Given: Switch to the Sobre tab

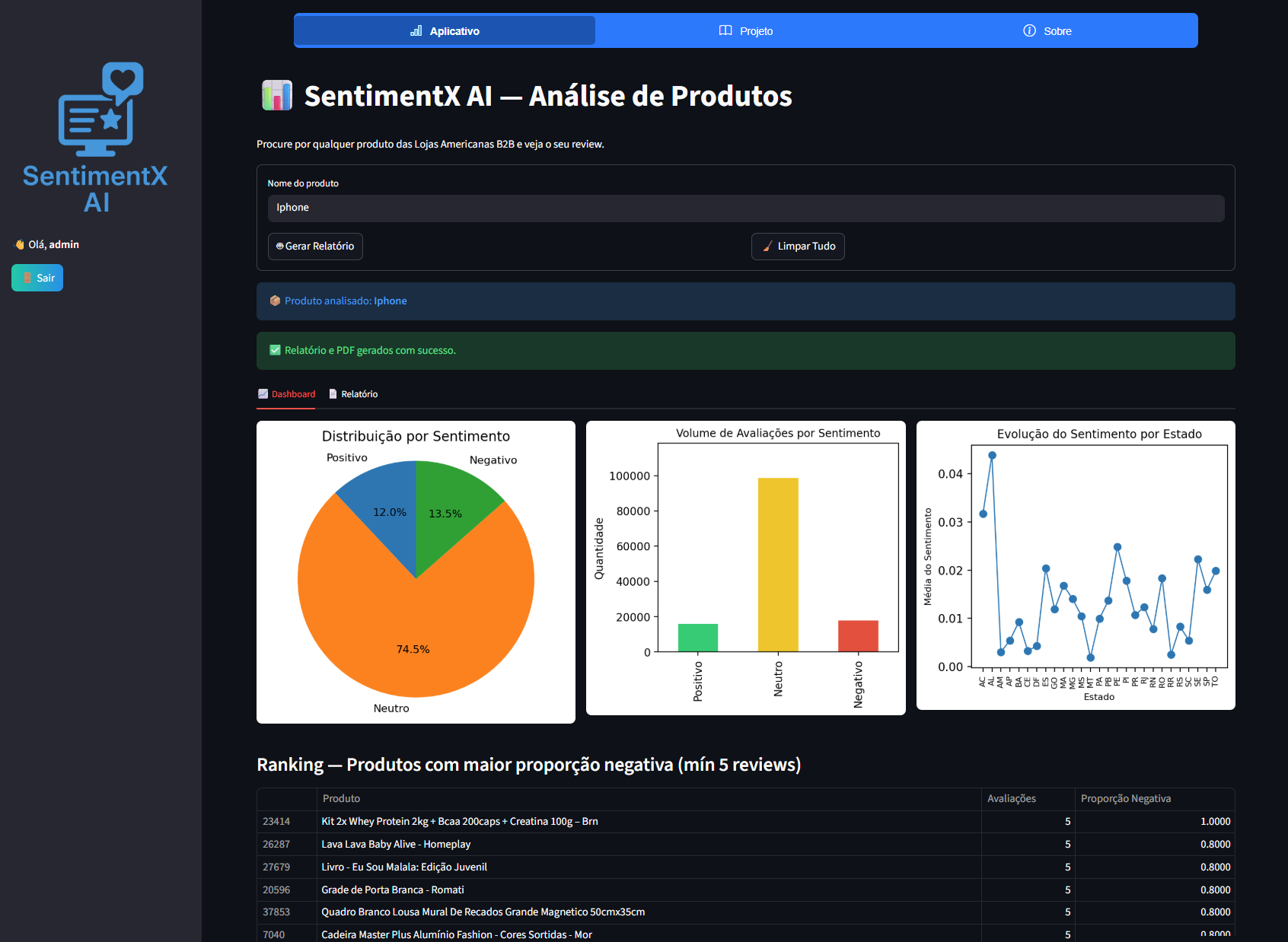Looking at the screenshot, I should pos(1047,31).
